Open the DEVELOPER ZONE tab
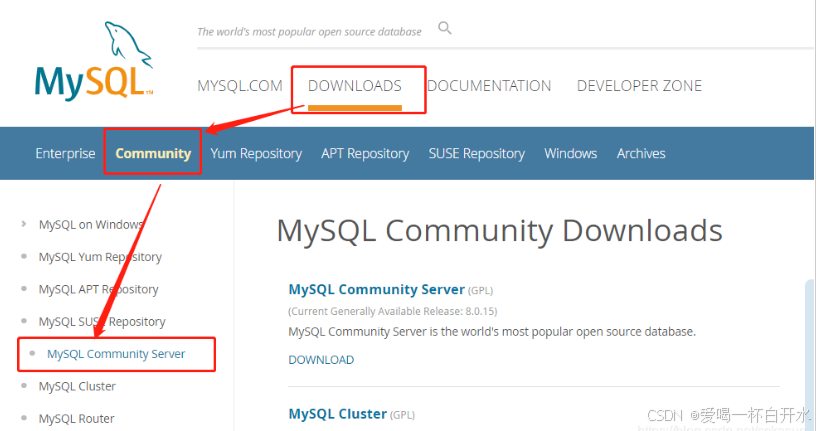 tap(639, 86)
